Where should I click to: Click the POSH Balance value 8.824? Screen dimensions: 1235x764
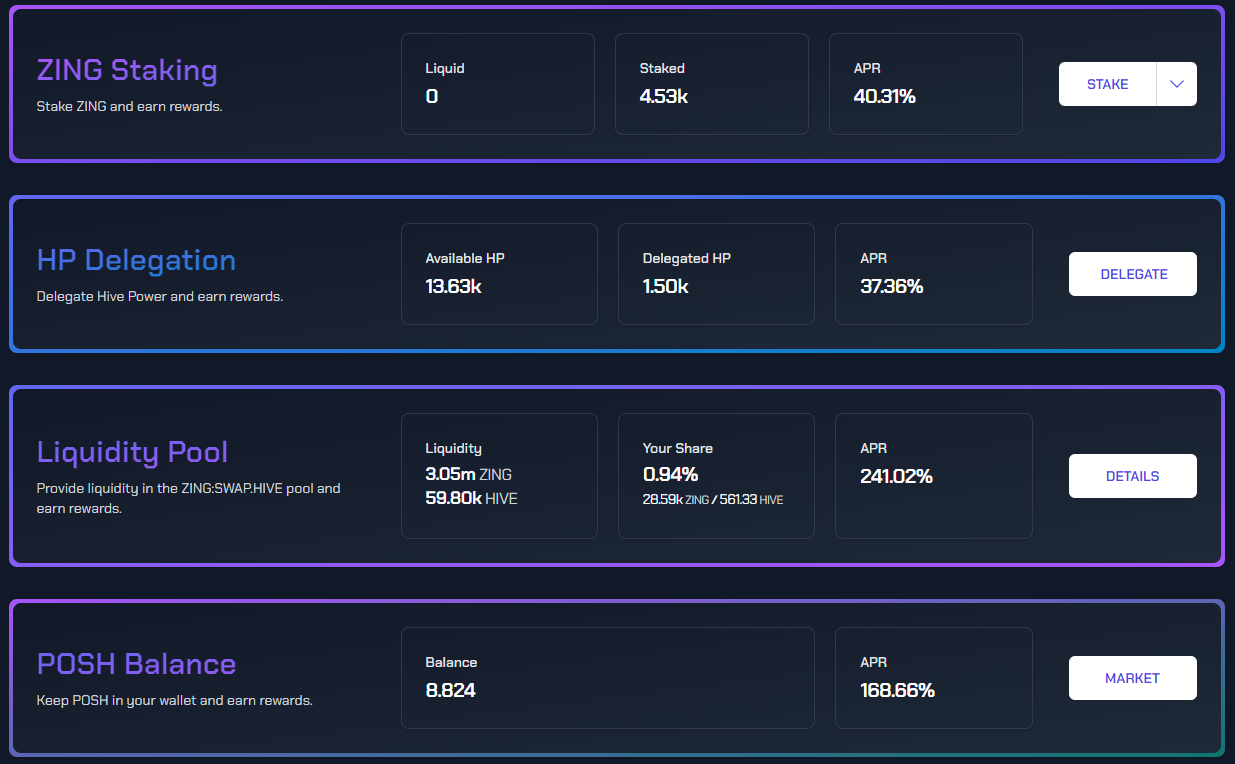(x=451, y=690)
